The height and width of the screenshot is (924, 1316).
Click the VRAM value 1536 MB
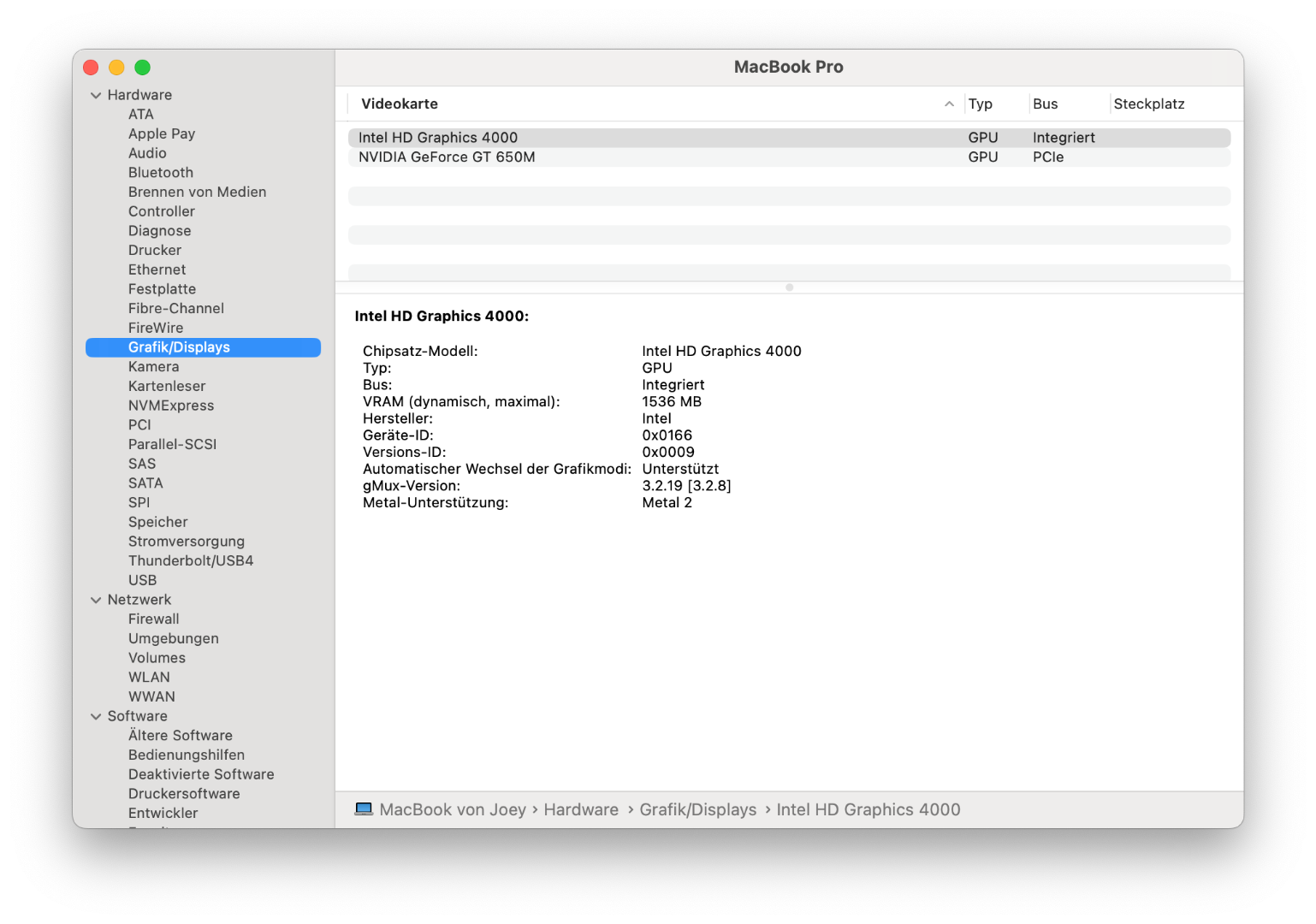pos(672,401)
